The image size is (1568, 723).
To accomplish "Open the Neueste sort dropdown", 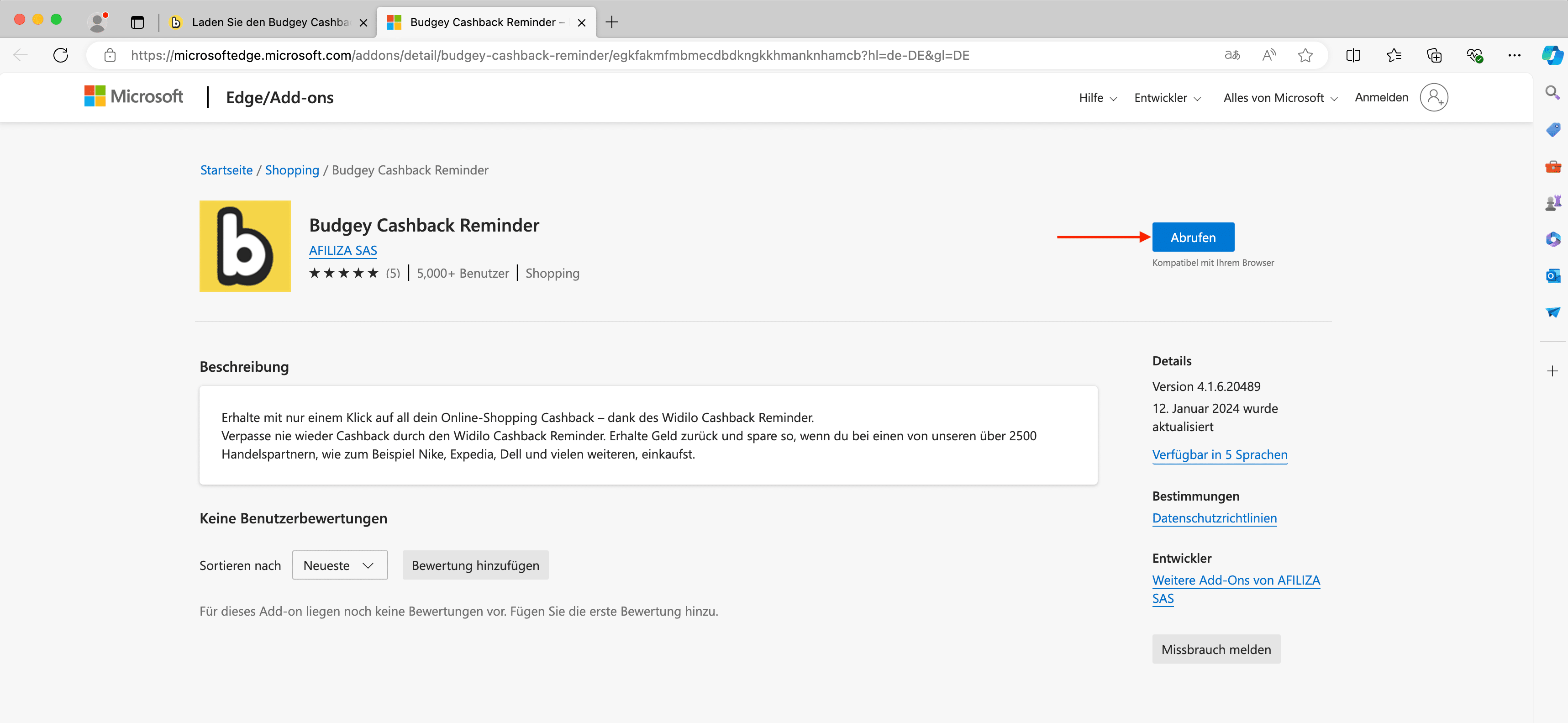I will click(340, 565).
